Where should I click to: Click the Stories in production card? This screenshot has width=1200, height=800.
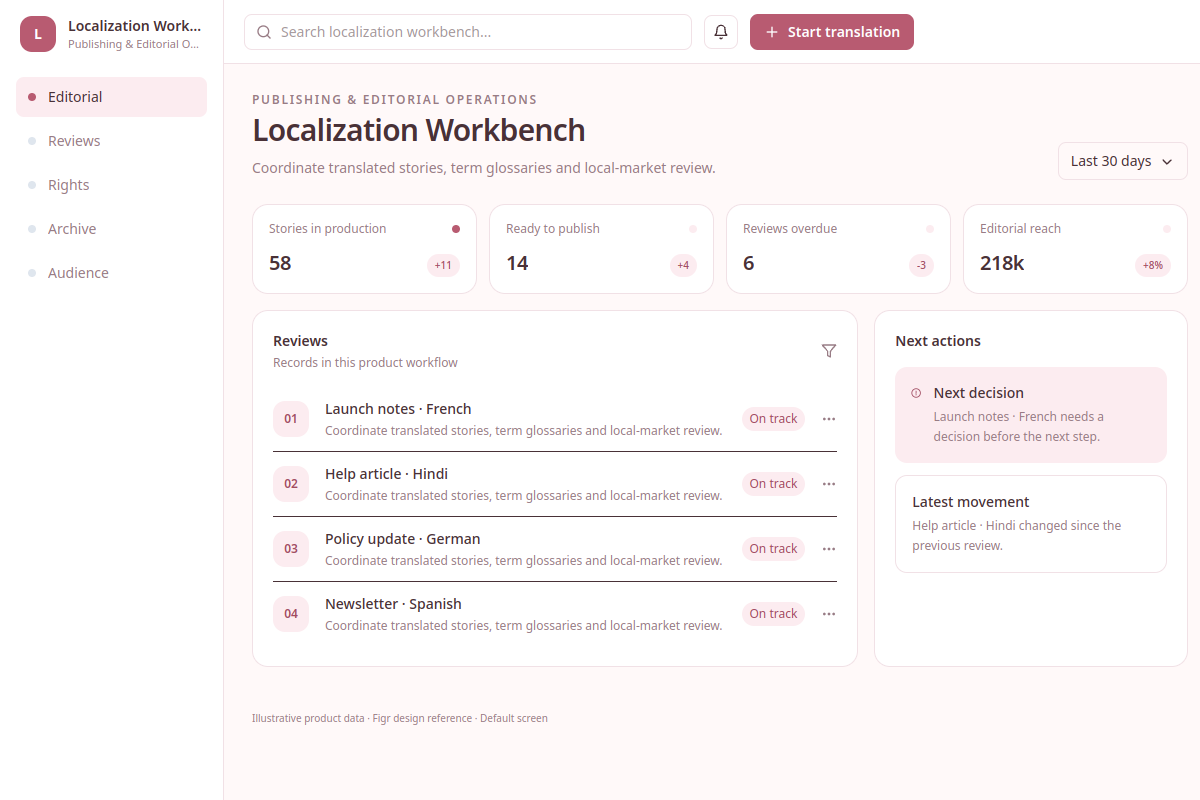tap(364, 249)
